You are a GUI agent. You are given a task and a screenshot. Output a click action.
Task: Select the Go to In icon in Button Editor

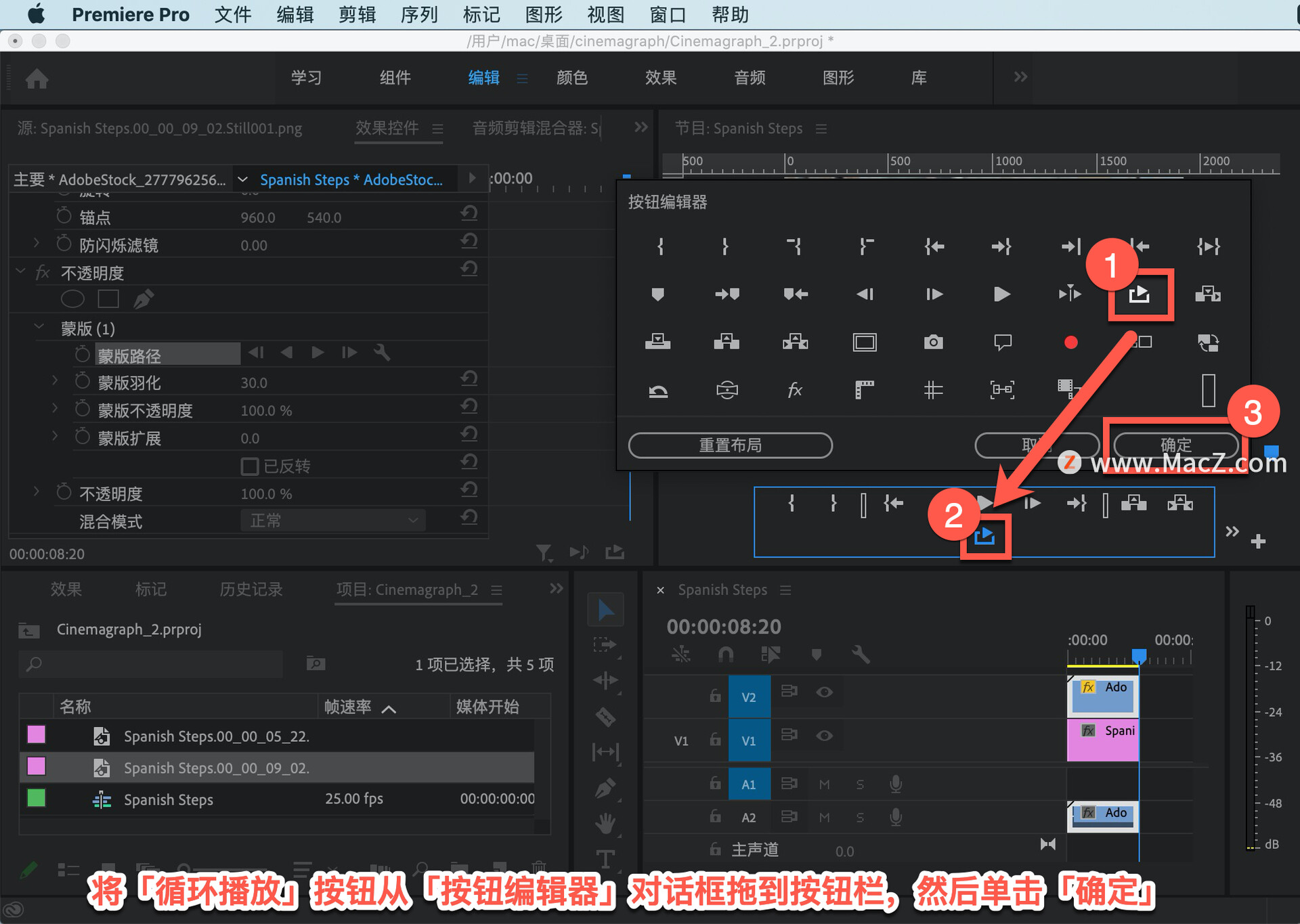tap(934, 246)
